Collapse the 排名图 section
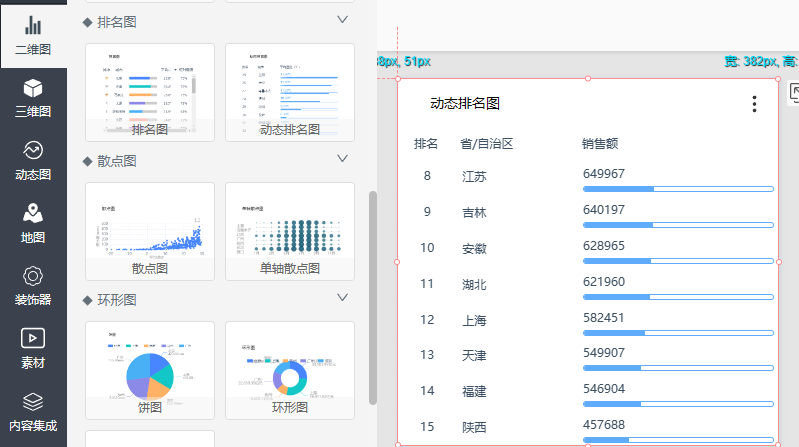The height and width of the screenshot is (447, 799). pos(342,20)
